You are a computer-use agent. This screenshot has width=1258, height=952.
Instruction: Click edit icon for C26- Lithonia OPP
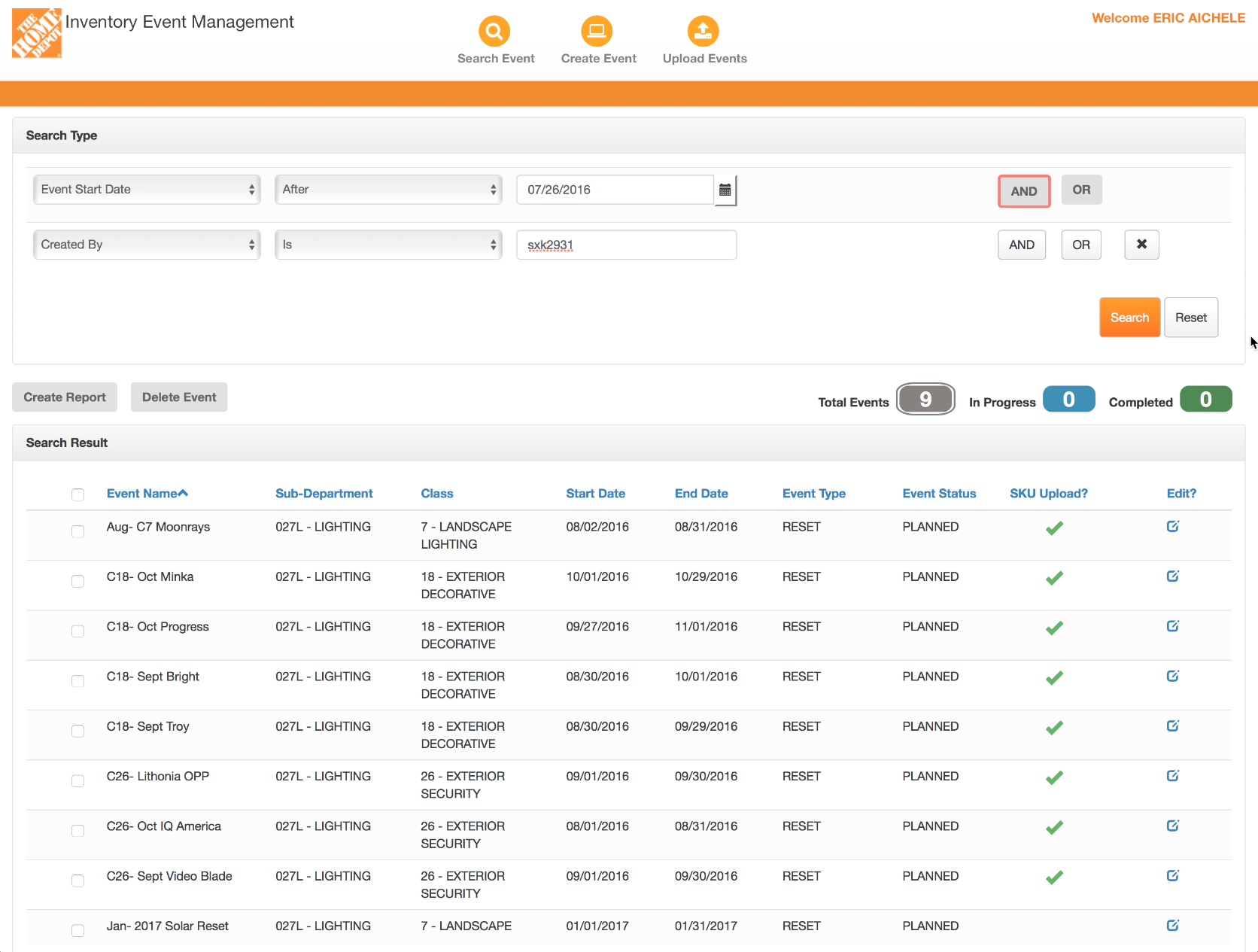click(x=1172, y=776)
